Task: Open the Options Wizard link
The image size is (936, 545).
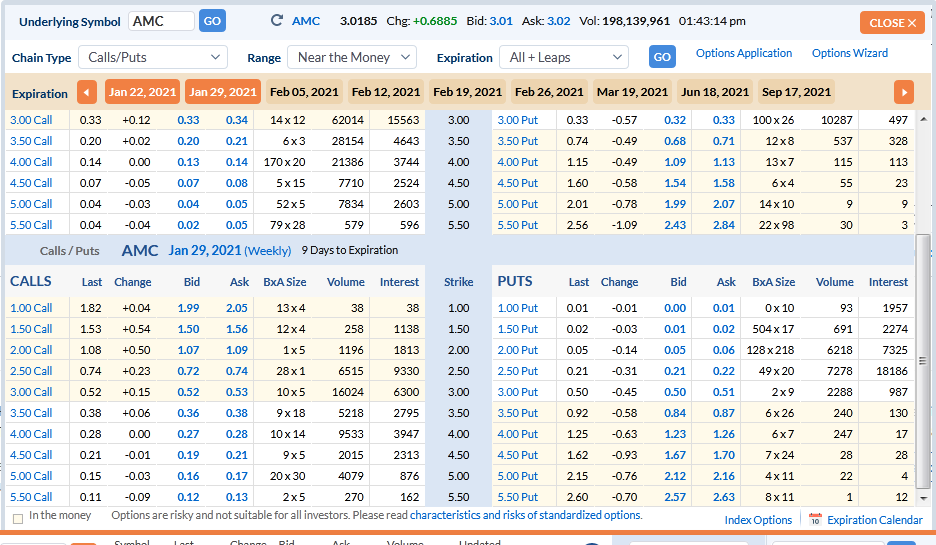Action: [x=849, y=54]
